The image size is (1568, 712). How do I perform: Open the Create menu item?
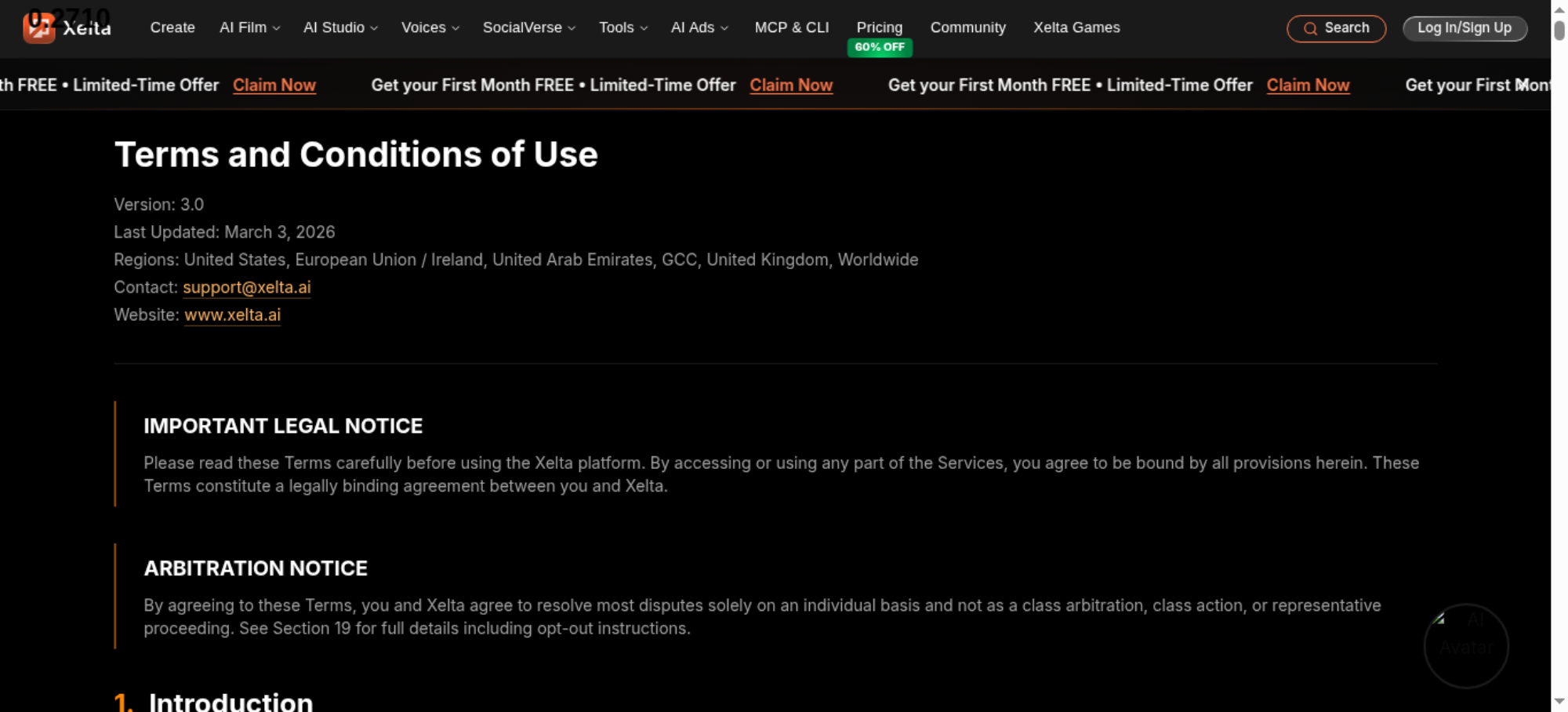coord(172,27)
